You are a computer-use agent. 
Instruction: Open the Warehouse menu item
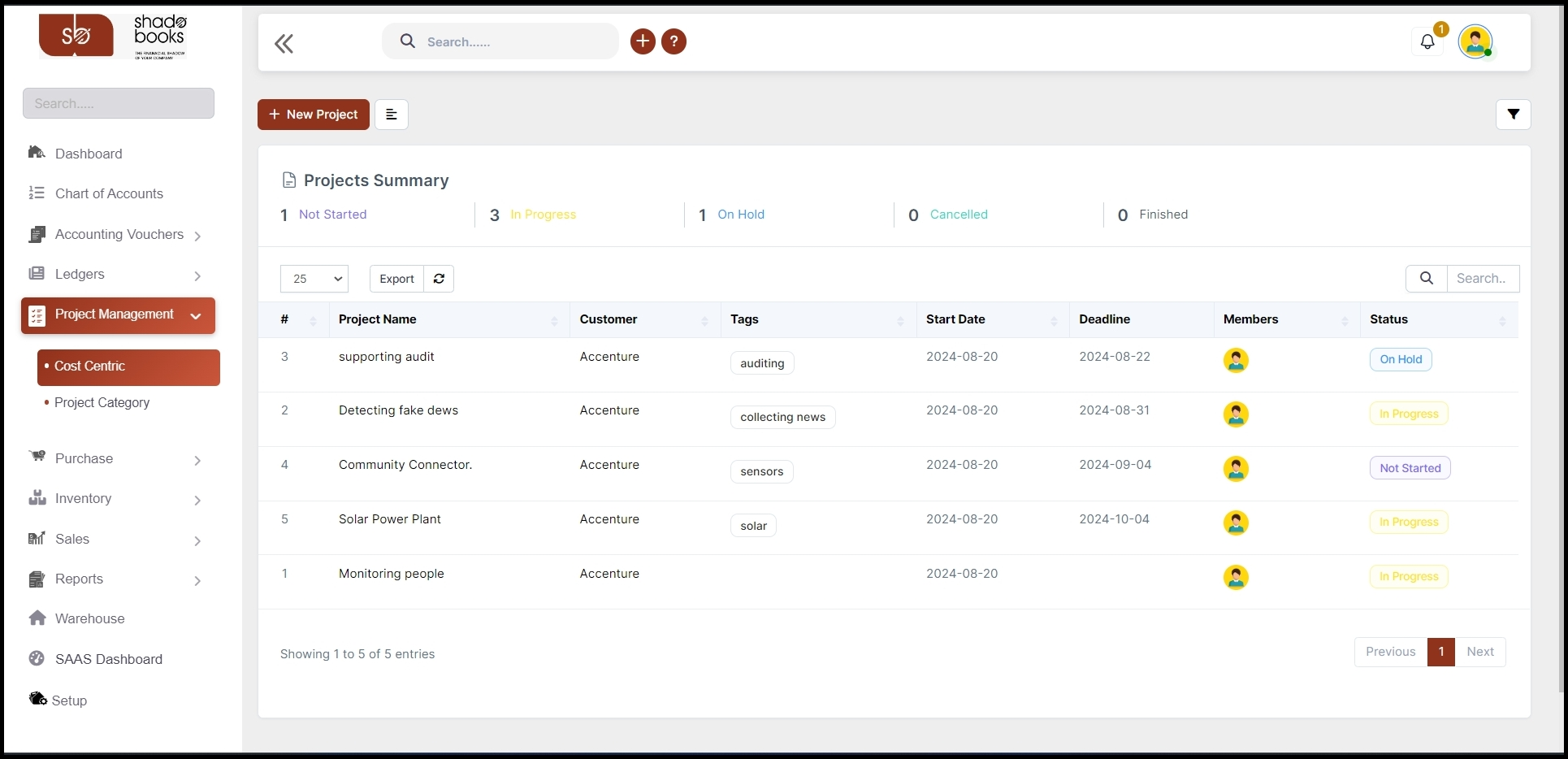coord(89,618)
